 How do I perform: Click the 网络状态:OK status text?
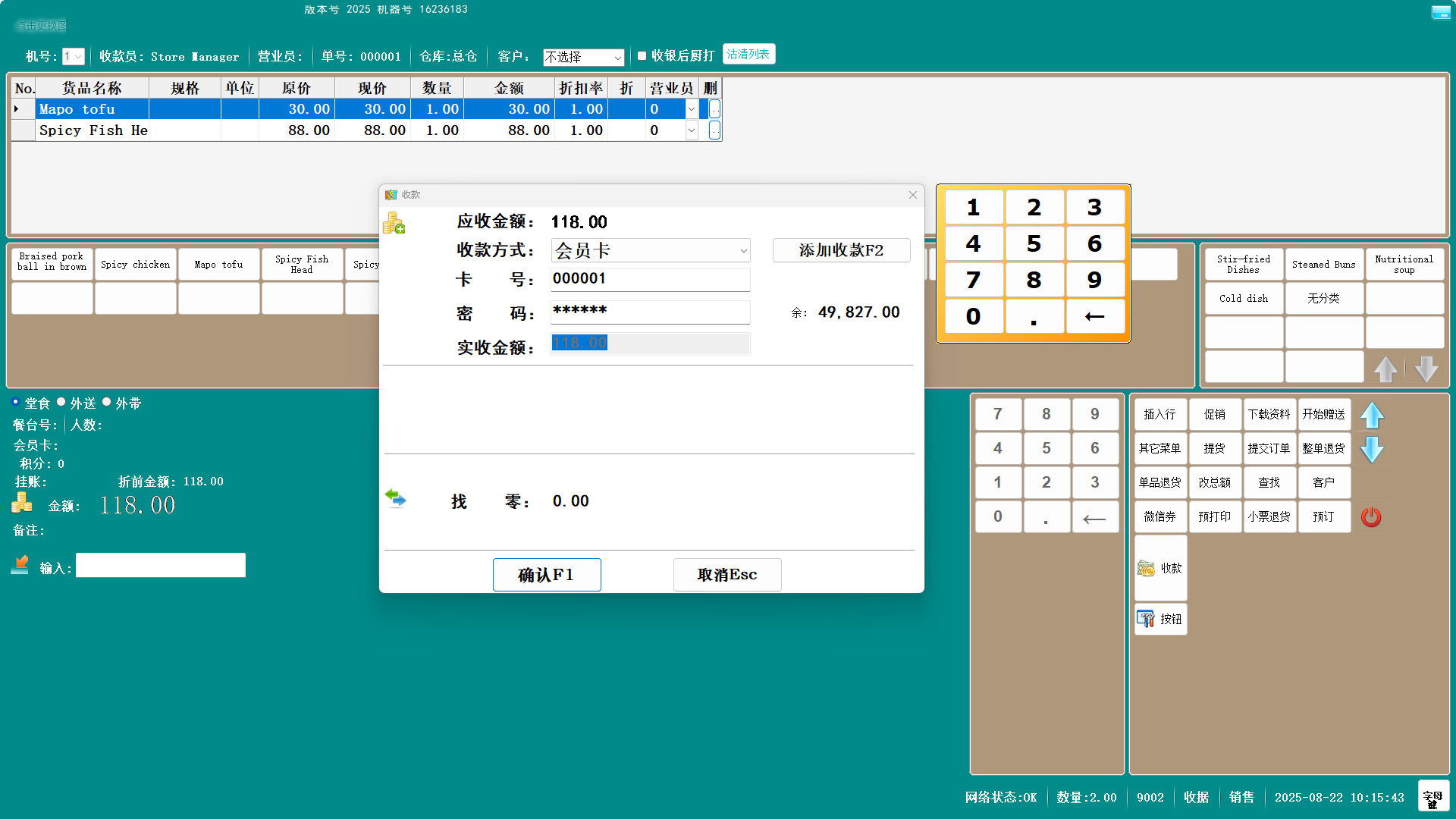[1001, 798]
